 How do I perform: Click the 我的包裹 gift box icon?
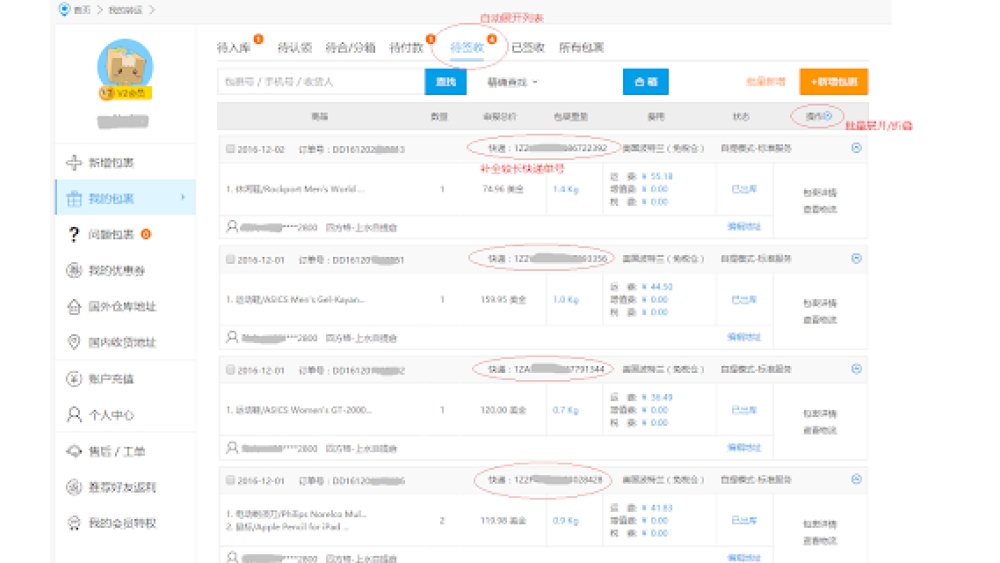[74, 199]
